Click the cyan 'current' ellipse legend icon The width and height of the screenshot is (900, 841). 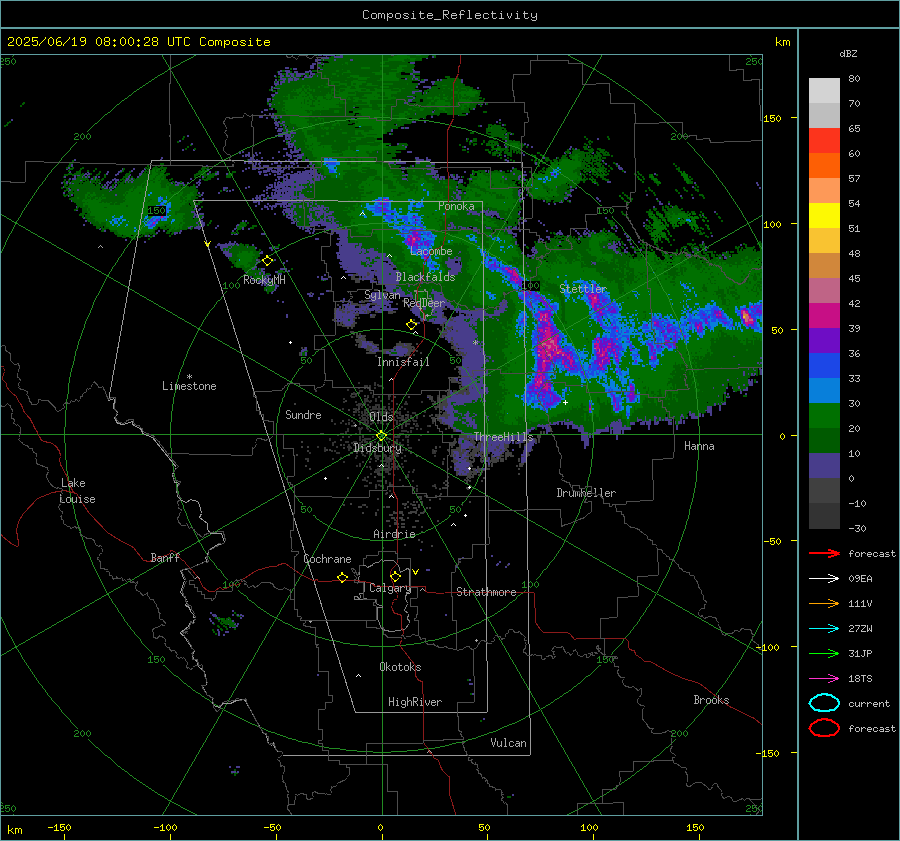[x=824, y=703]
